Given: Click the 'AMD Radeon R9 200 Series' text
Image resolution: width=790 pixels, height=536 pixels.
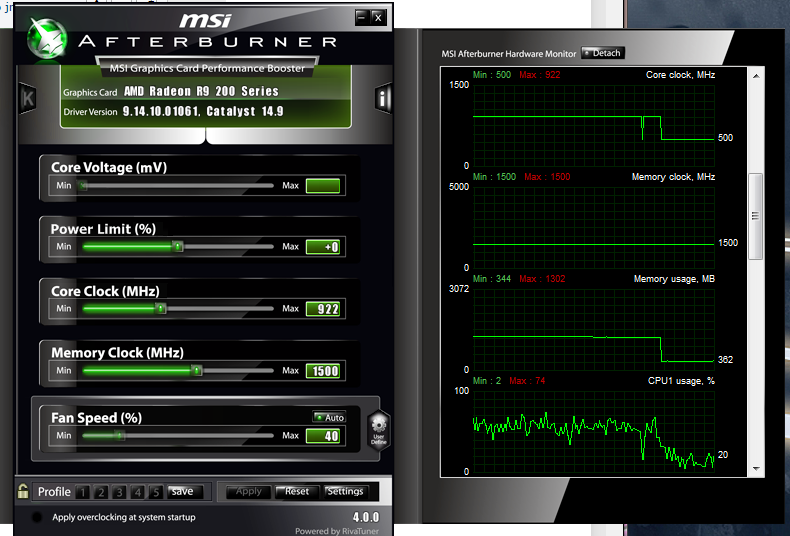Looking at the screenshot, I should (x=201, y=91).
